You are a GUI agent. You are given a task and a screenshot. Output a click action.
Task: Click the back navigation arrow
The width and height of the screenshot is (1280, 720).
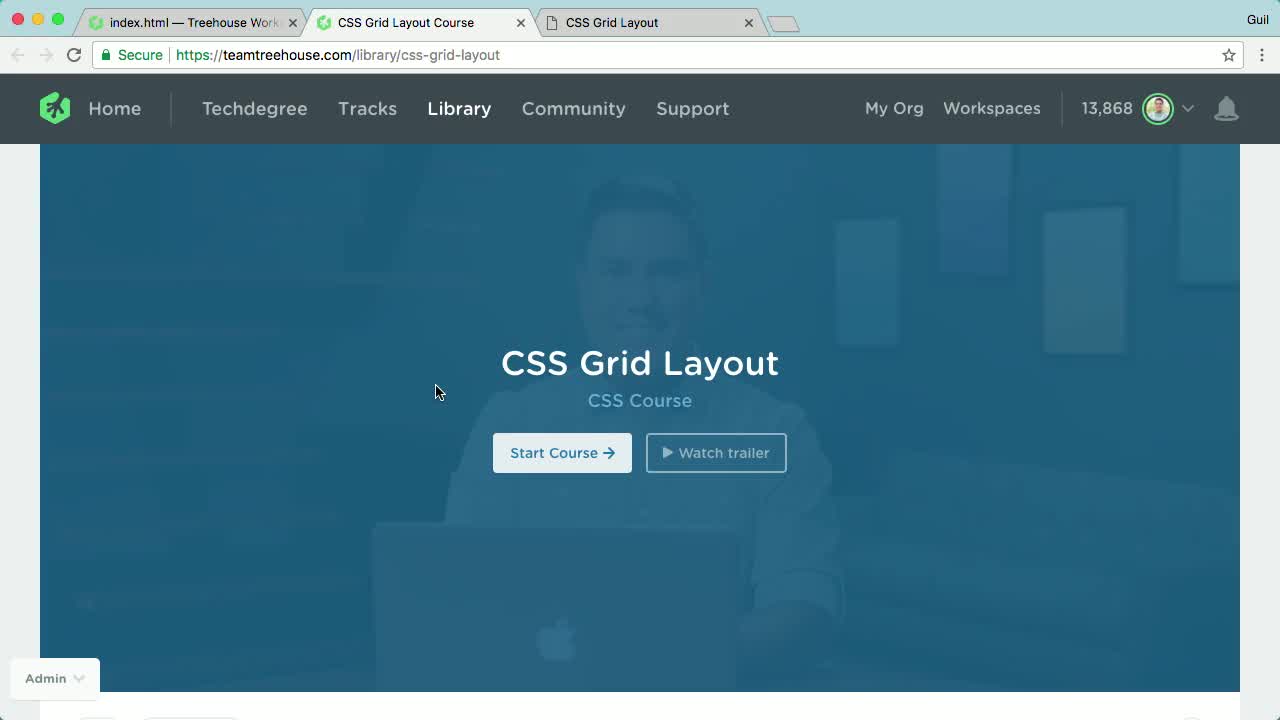click(x=18, y=55)
